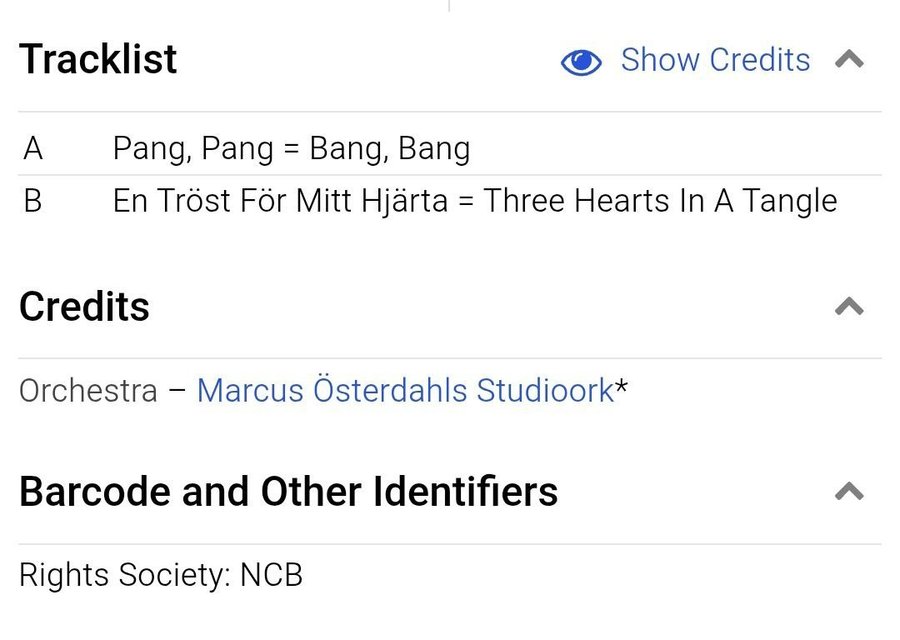The height and width of the screenshot is (640, 900).
Task: Click Three Hearts In A Tangle text
Action: click(x=660, y=201)
